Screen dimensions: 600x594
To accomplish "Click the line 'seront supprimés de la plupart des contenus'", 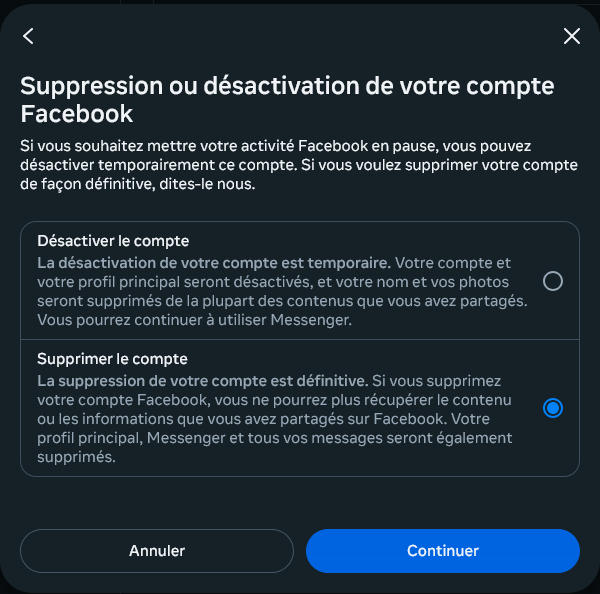I will point(282,301).
